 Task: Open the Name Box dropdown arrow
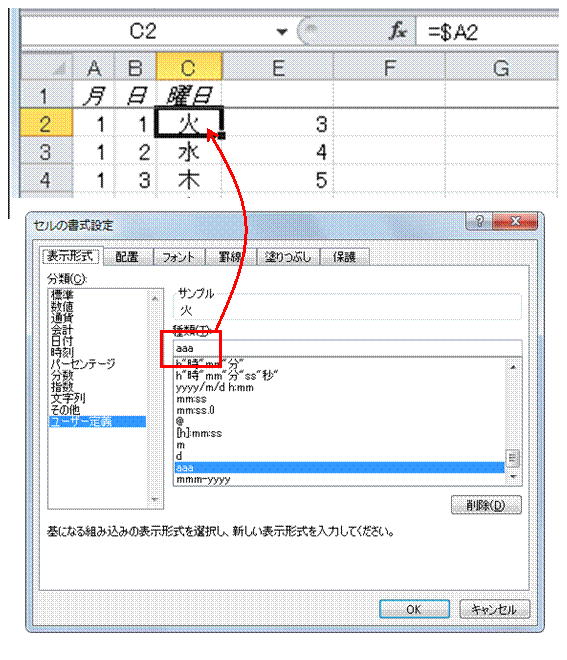[282, 32]
